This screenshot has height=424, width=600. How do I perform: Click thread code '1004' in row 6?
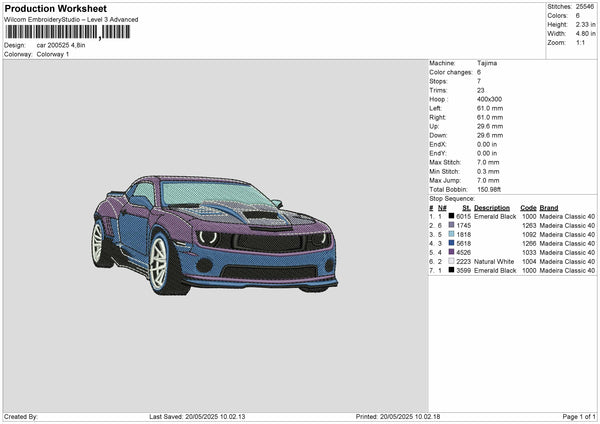529,262
